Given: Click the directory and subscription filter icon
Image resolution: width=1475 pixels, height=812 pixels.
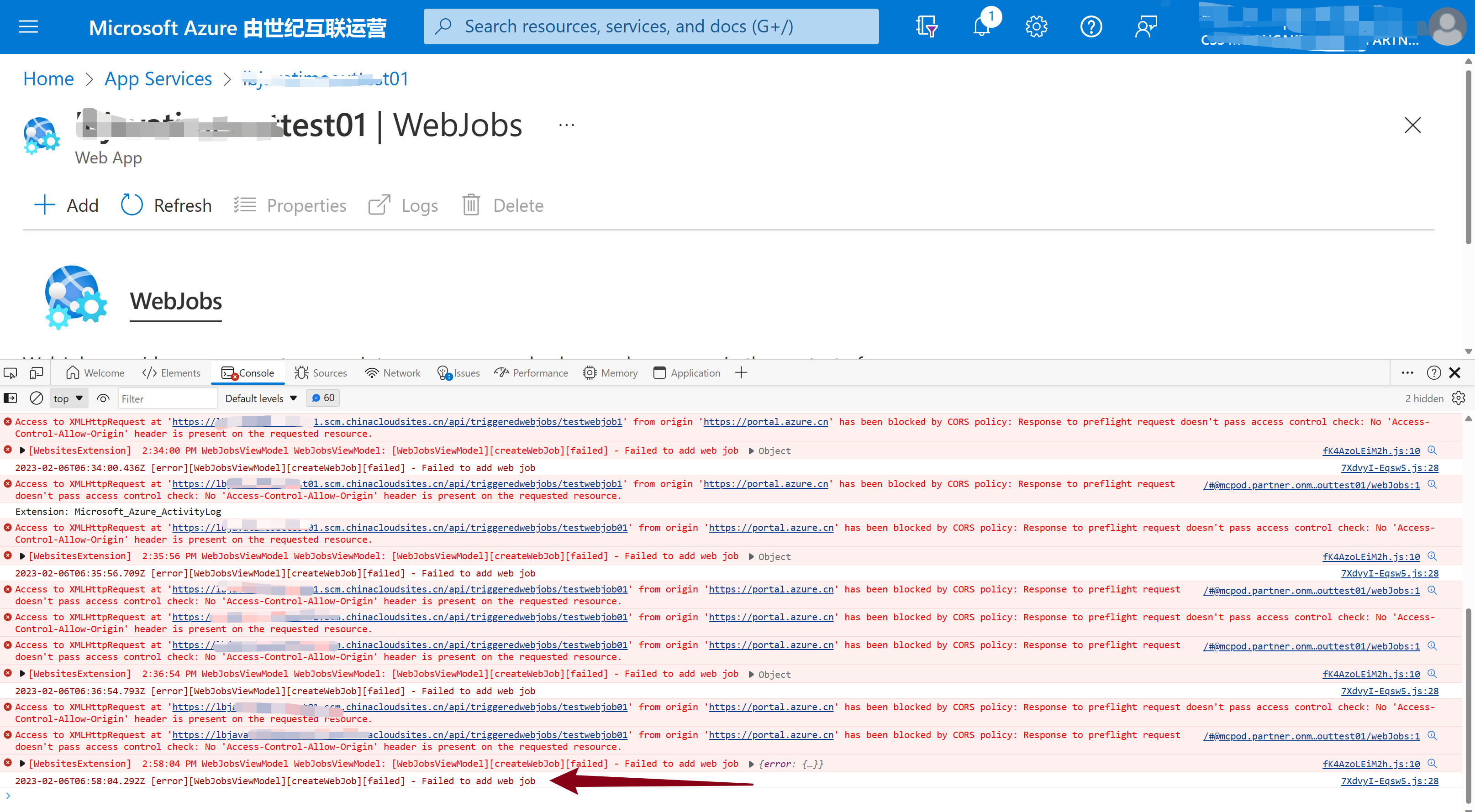Looking at the screenshot, I should tap(926, 26).
